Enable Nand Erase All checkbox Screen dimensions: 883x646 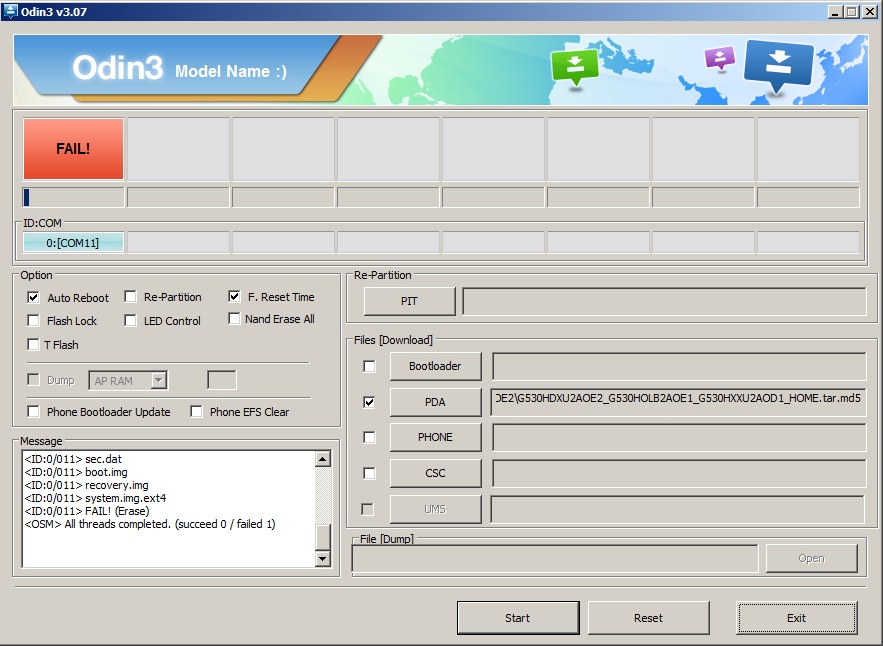[x=234, y=319]
